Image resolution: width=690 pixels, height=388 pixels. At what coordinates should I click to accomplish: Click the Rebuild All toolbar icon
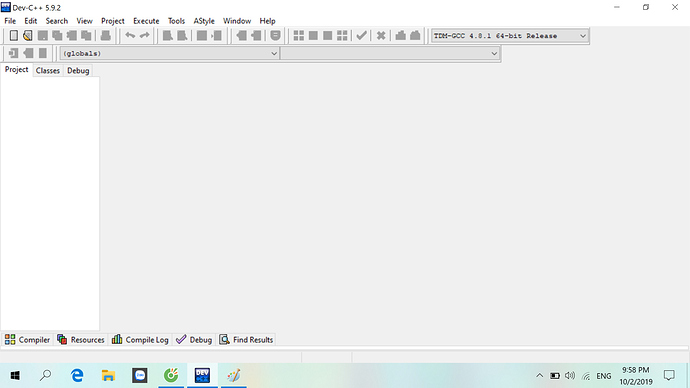click(342, 36)
